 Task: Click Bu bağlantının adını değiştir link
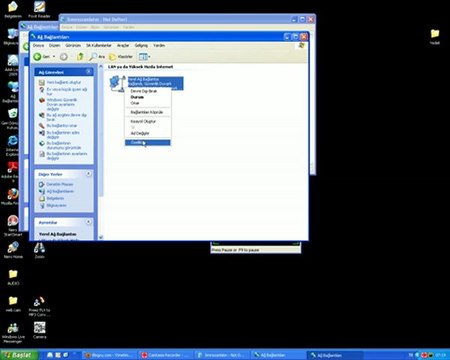click(x=63, y=135)
